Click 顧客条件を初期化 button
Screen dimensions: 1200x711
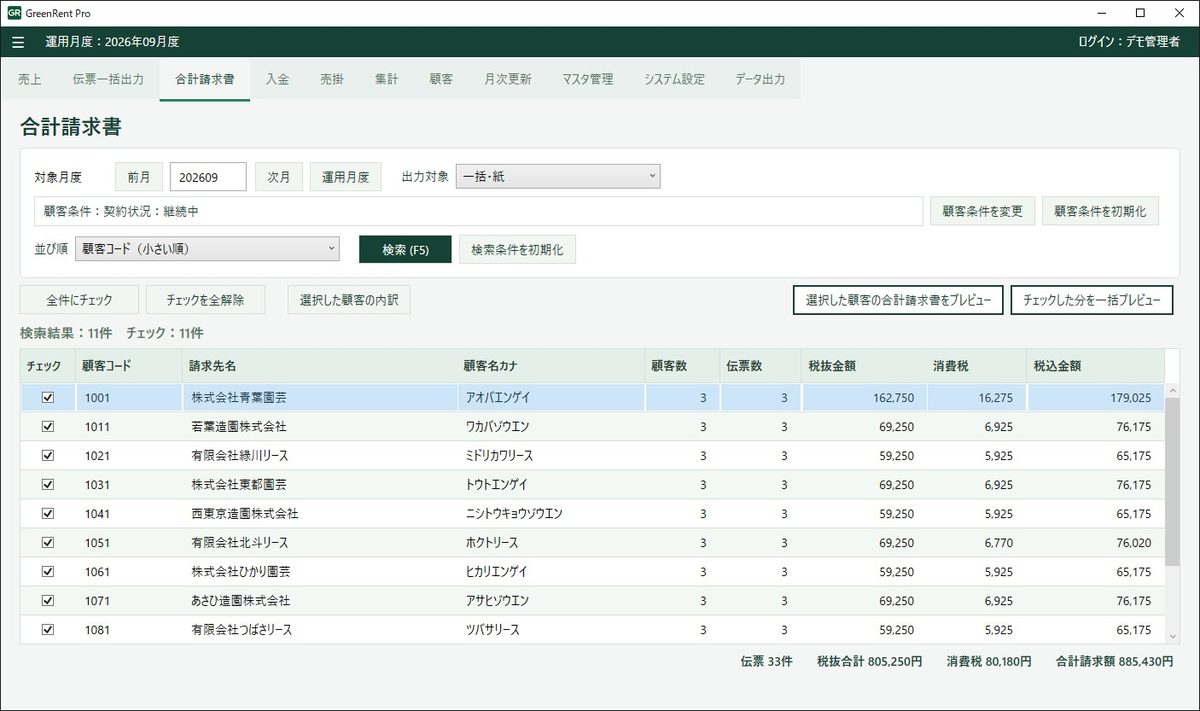[1101, 211]
